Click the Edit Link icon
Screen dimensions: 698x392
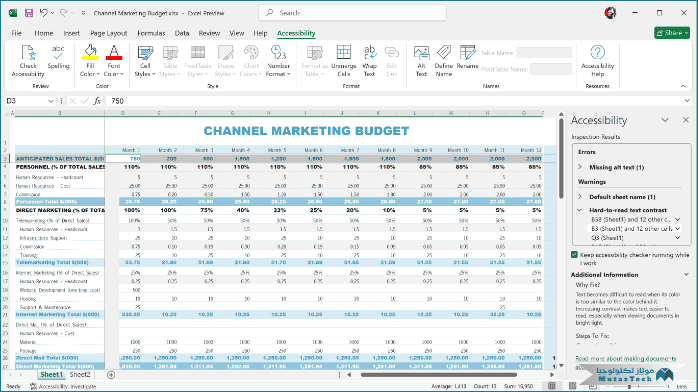(x=392, y=53)
